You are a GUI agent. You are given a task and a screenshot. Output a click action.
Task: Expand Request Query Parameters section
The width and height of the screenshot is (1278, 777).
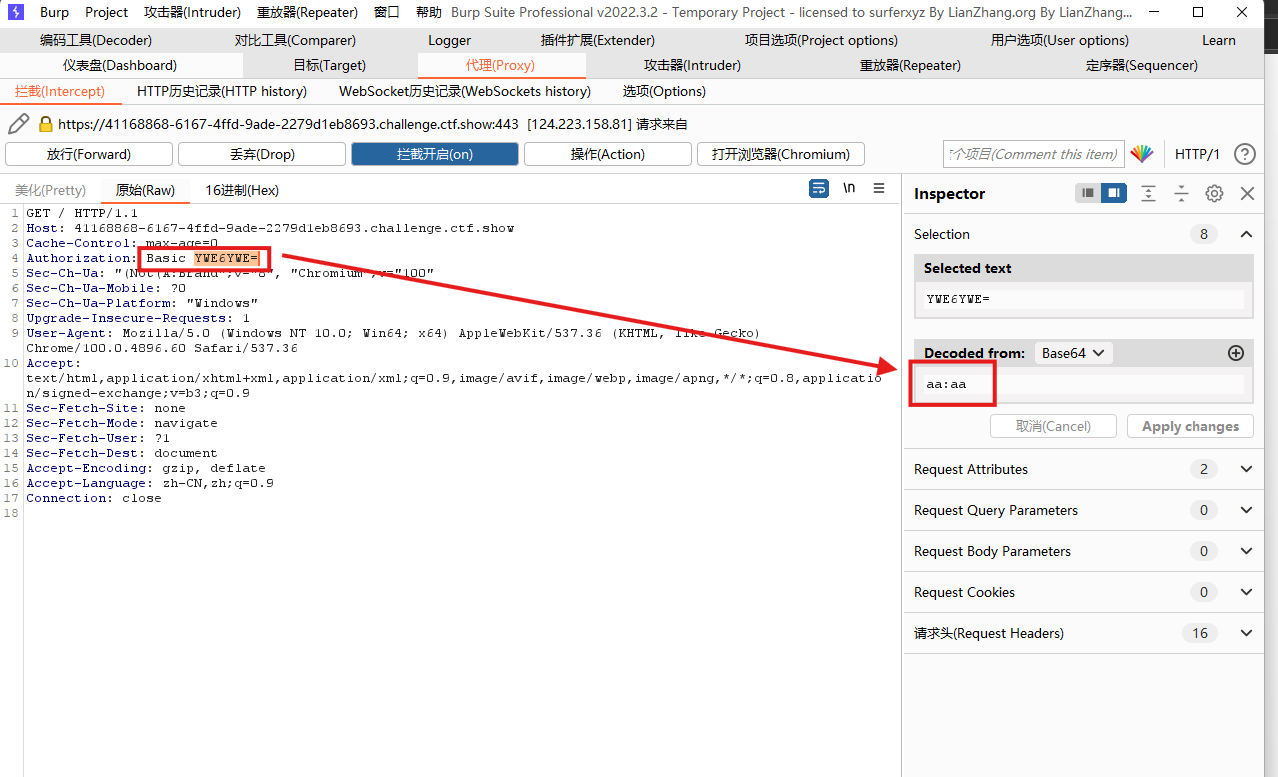[1246, 510]
